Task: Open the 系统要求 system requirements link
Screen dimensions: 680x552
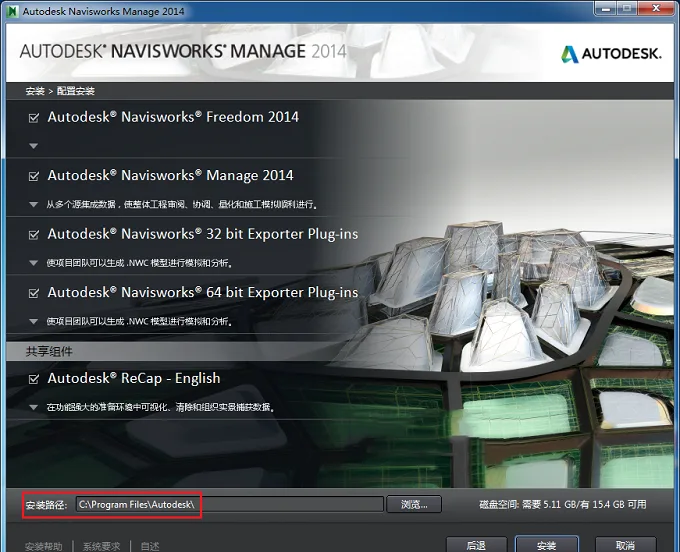Action: click(x=101, y=546)
